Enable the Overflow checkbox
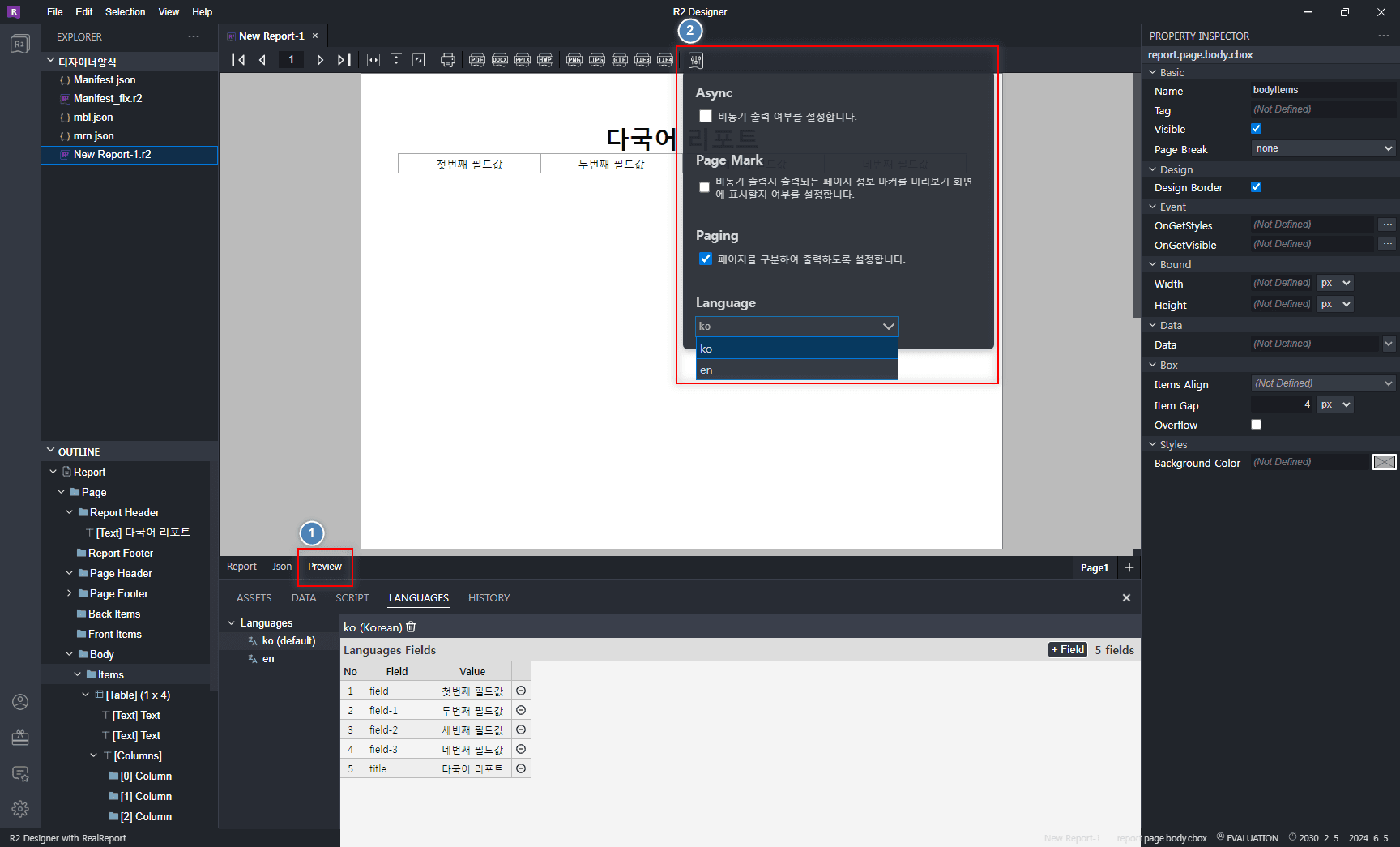This screenshot has height=847, width=1400. click(1256, 425)
